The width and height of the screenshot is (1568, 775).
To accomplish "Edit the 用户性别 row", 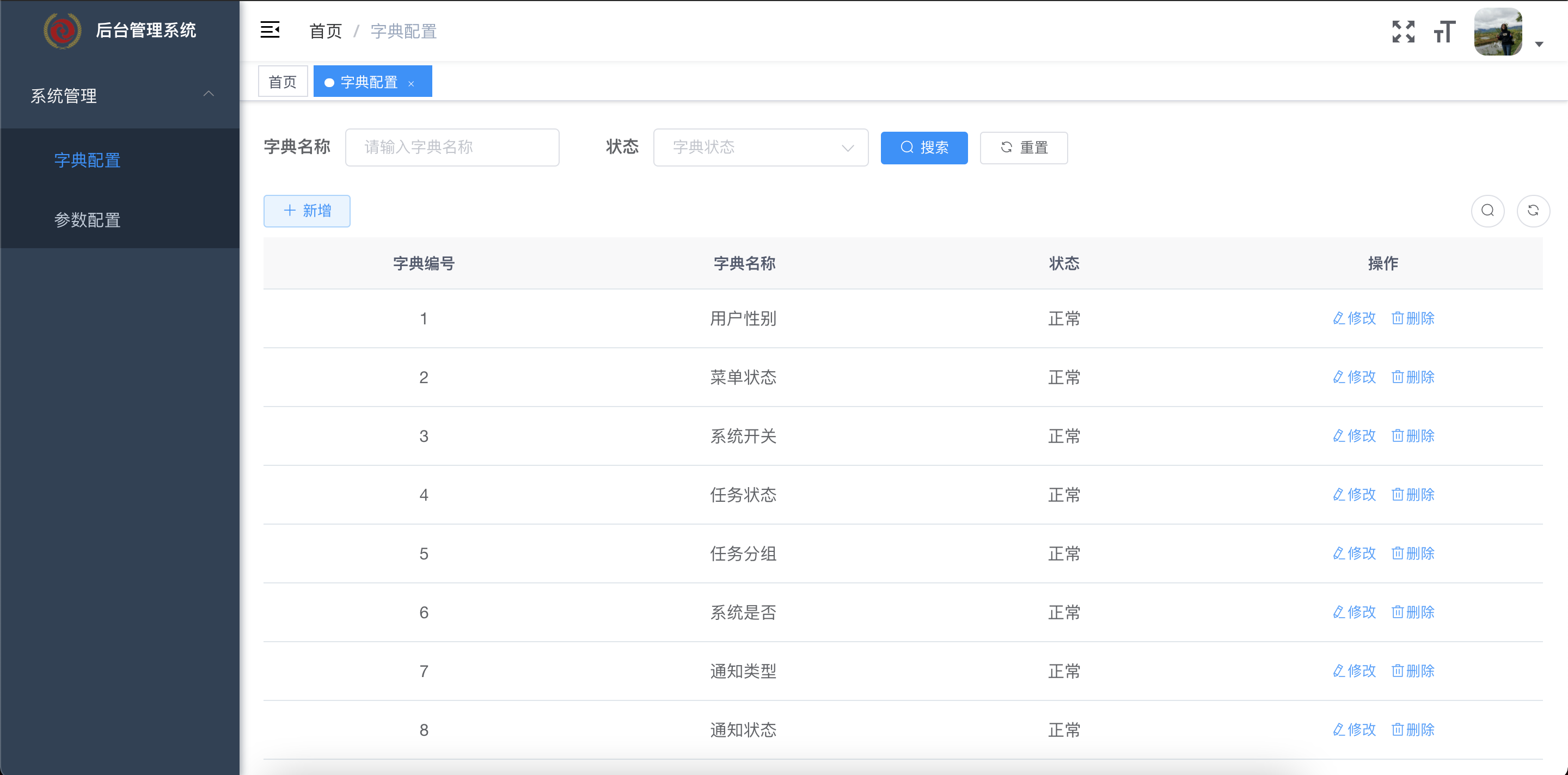I will pos(1353,318).
